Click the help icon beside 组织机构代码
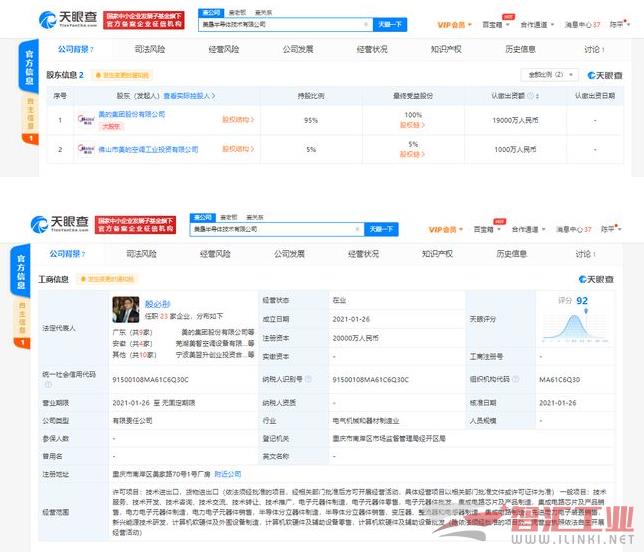Viewport: 644px width, 554px height. click(515, 379)
